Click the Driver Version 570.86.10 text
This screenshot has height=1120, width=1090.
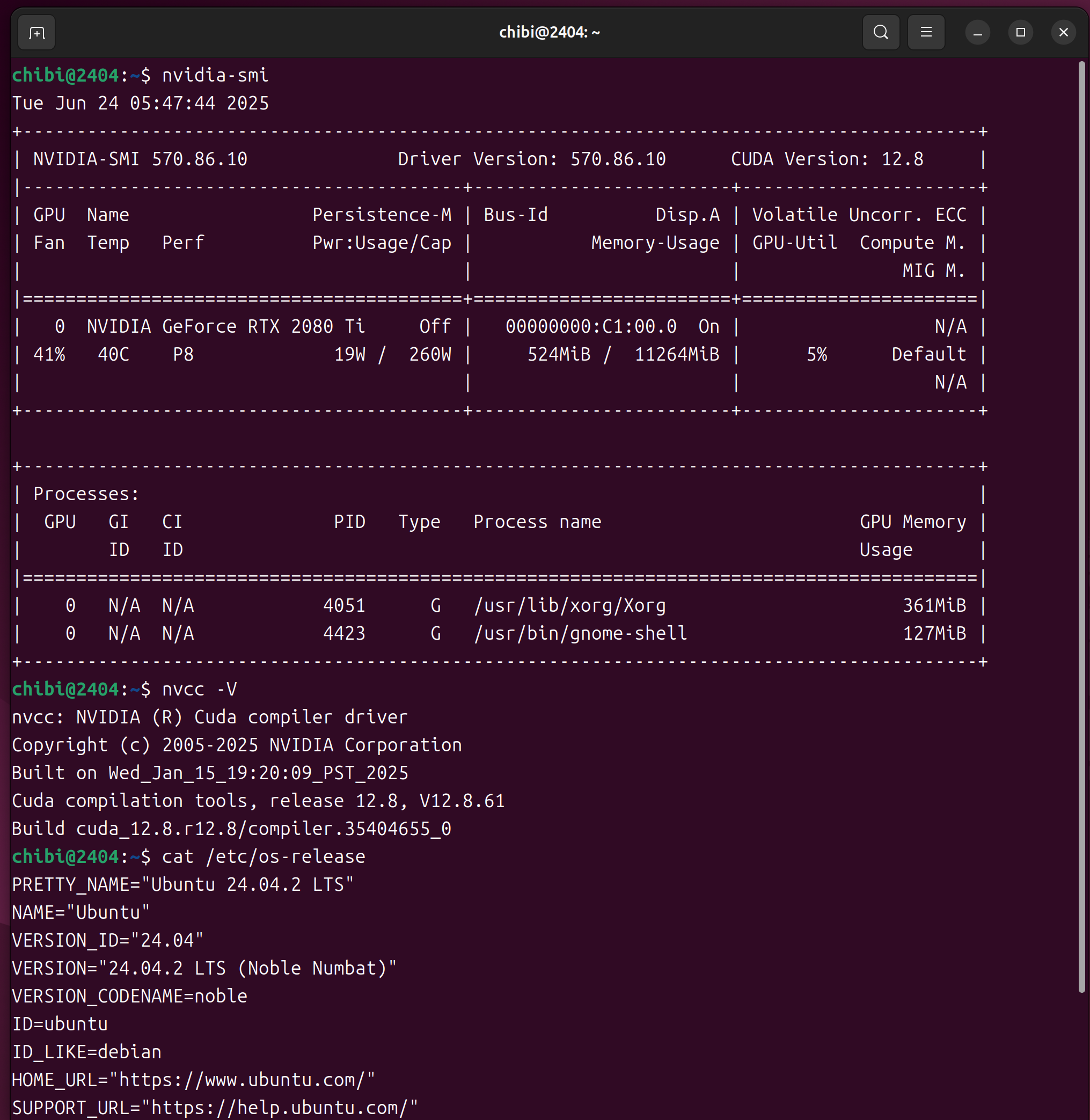531,159
